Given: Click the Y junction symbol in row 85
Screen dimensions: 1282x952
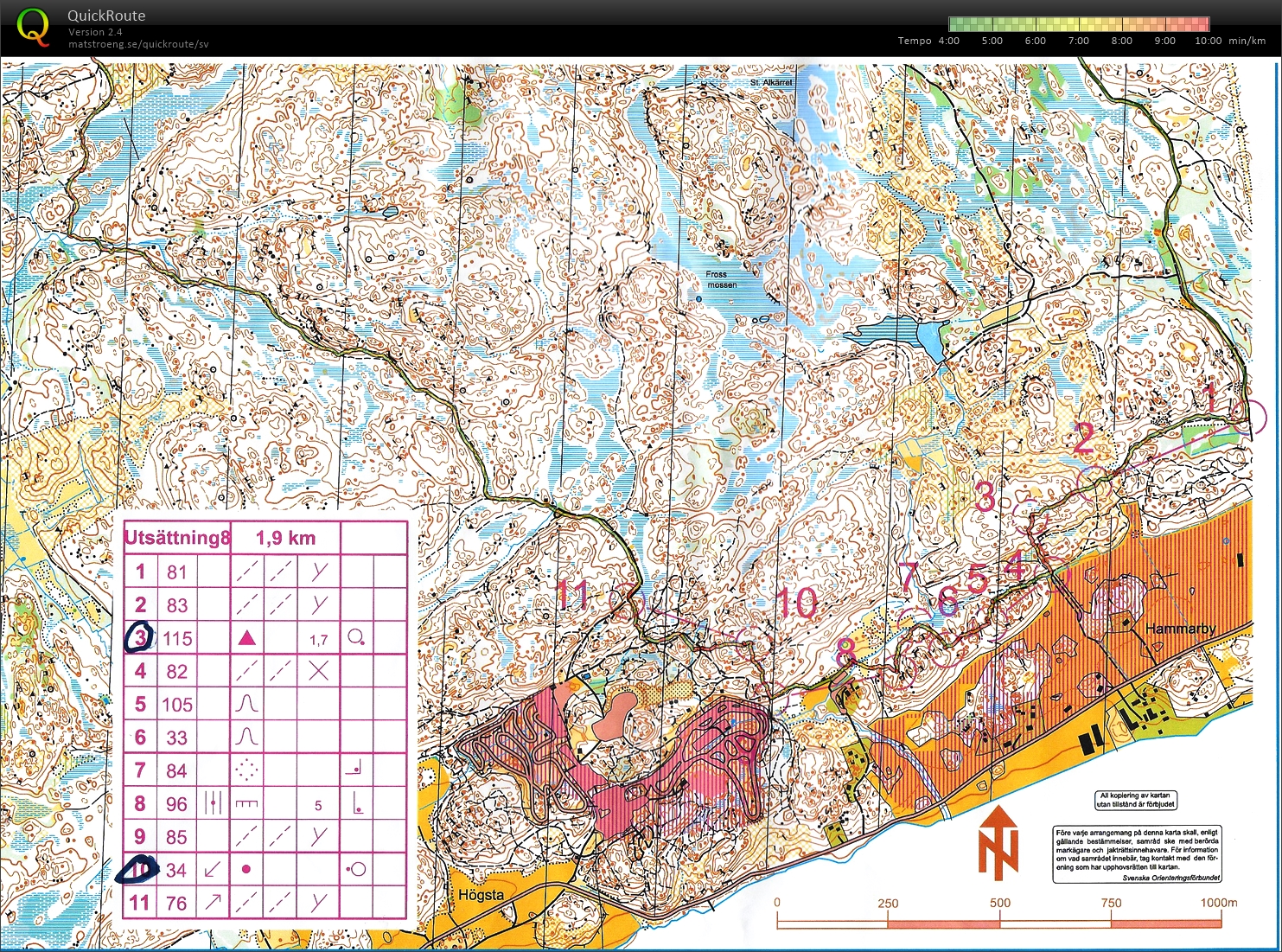Looking at the screenshot, I should 320,836.
